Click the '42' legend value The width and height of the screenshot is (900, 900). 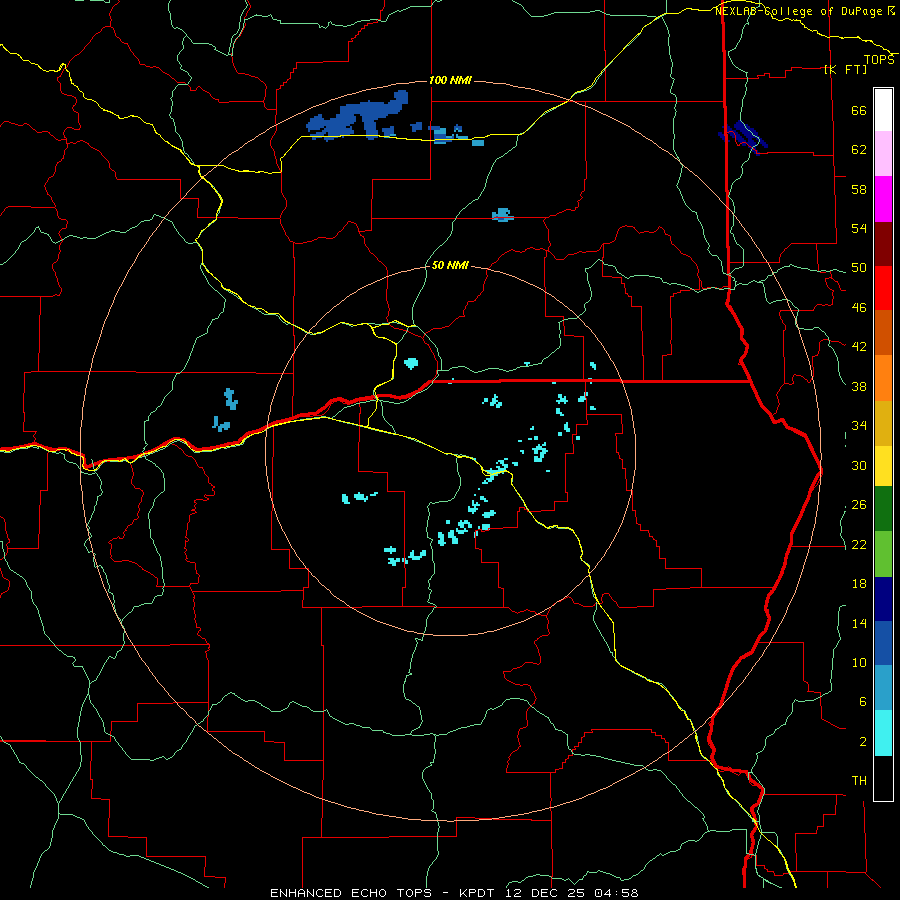[859, 346]
